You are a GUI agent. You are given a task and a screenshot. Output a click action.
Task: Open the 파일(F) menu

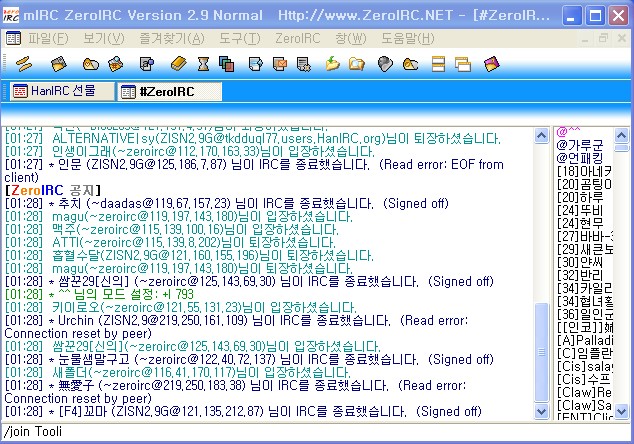[48, 39]
